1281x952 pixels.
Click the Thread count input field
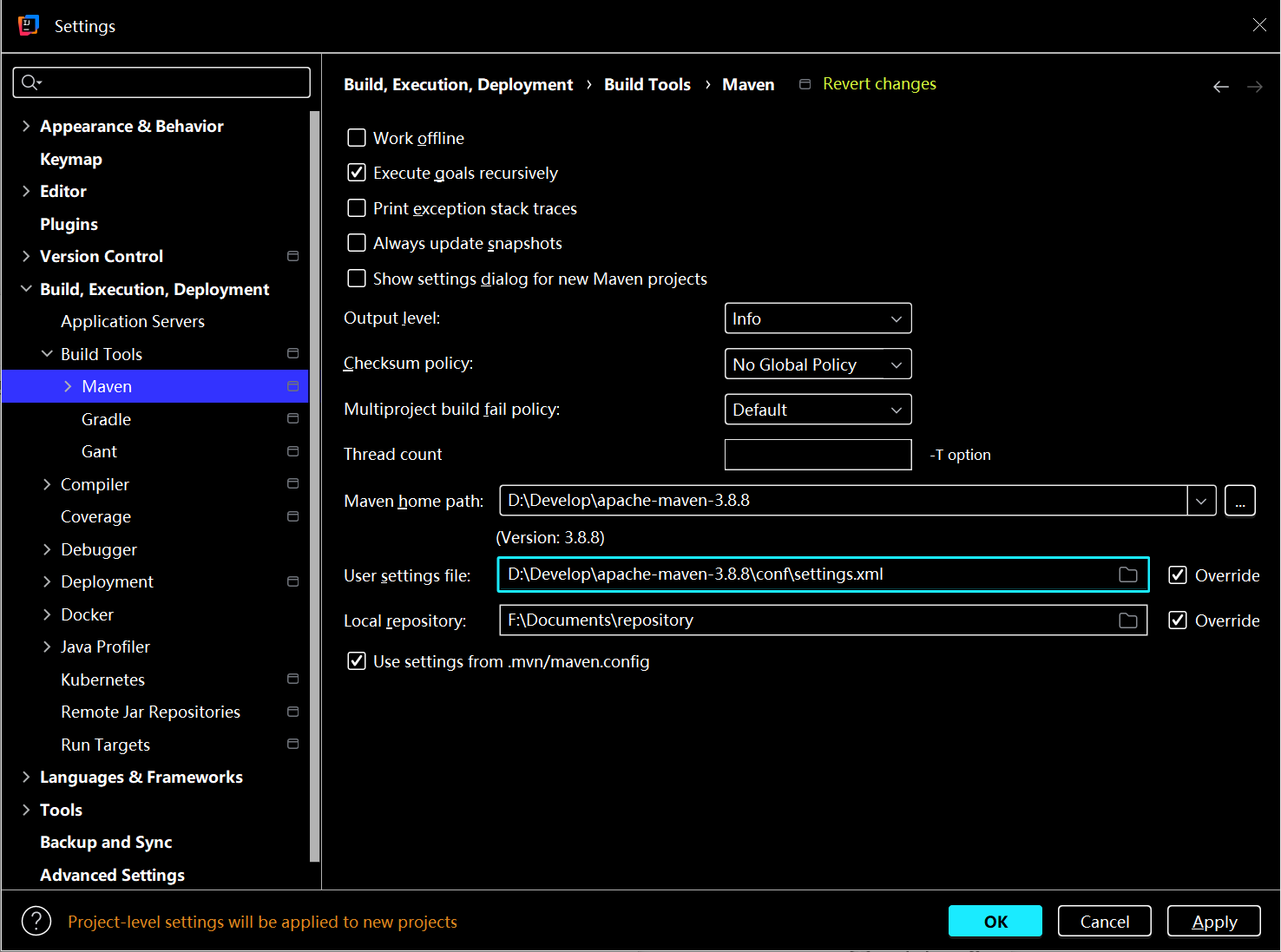(818, 455)
